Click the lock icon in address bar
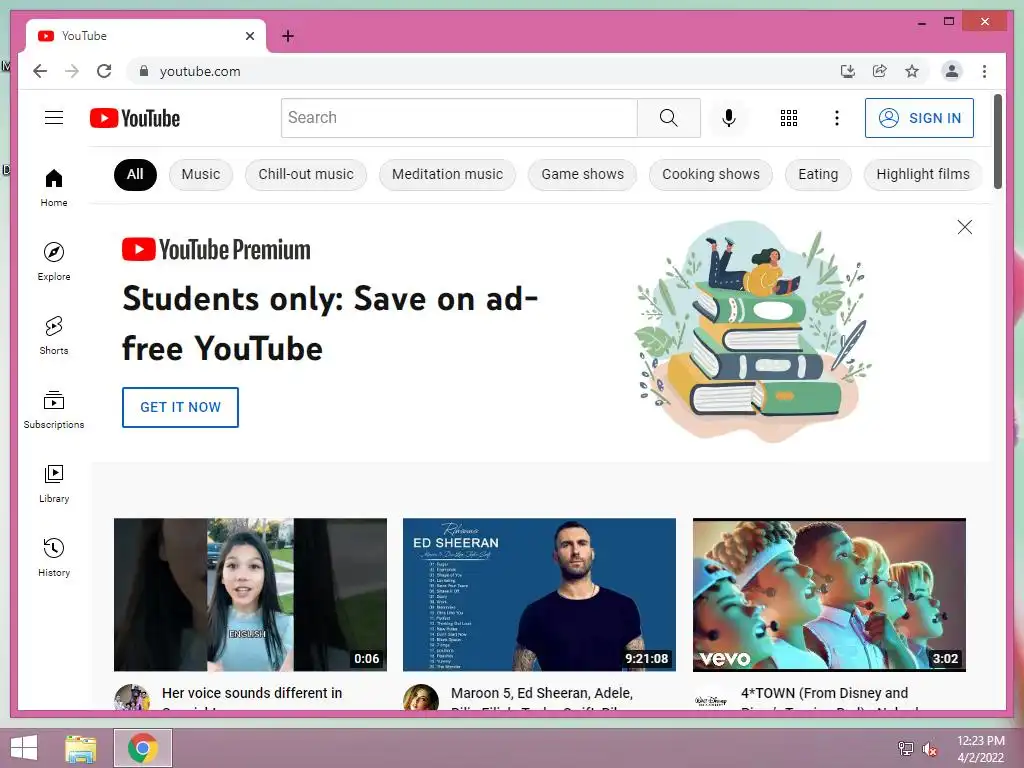Screen dimensions: 1024x768 pyautogui.click(x=144, y=71)
